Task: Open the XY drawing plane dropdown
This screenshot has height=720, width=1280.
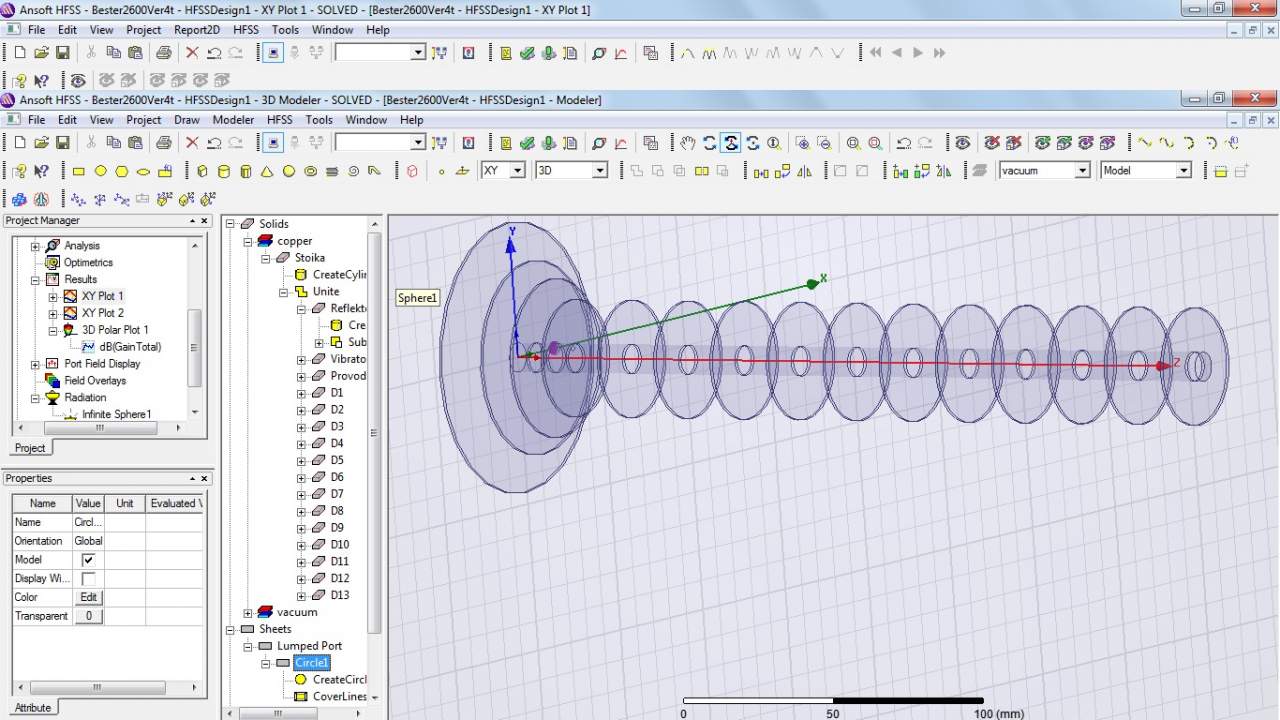Action: 517,171
